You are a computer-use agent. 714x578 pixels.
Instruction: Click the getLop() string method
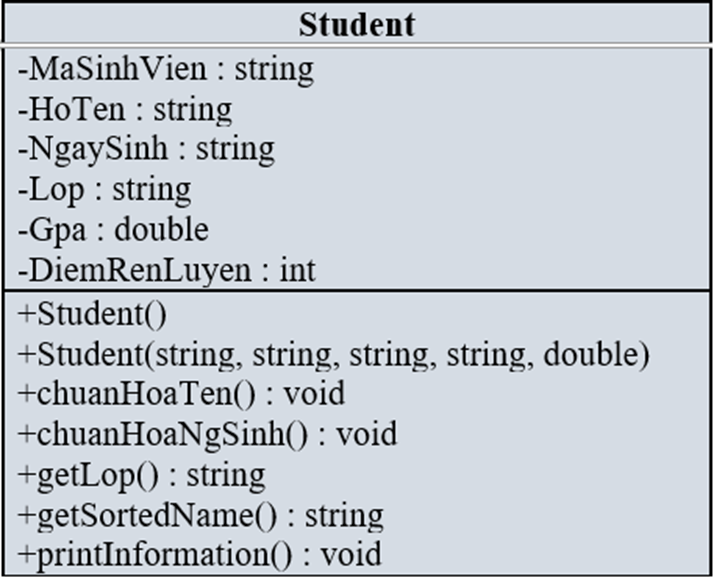pos(141,475)
